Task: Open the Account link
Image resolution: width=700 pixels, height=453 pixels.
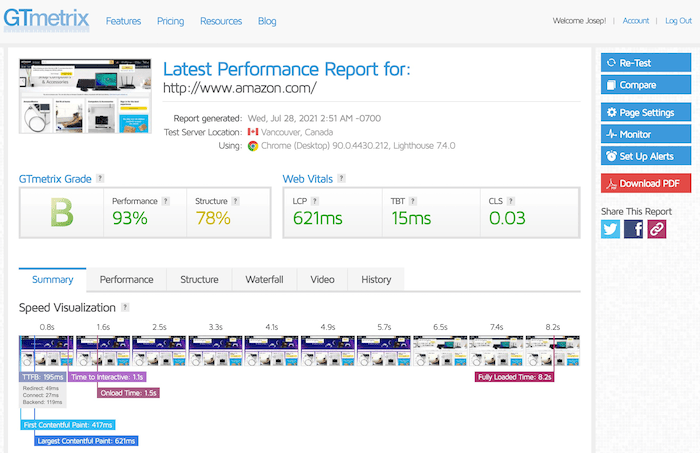Action: click(636, 21)
